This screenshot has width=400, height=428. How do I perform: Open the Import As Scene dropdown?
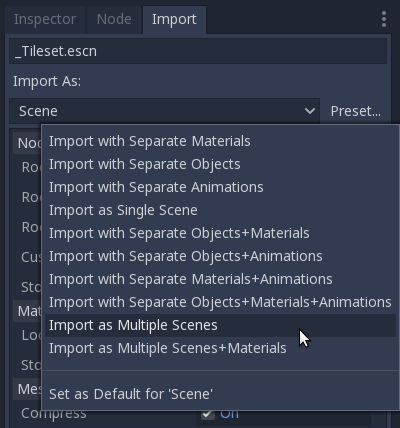tap(164, 111)
